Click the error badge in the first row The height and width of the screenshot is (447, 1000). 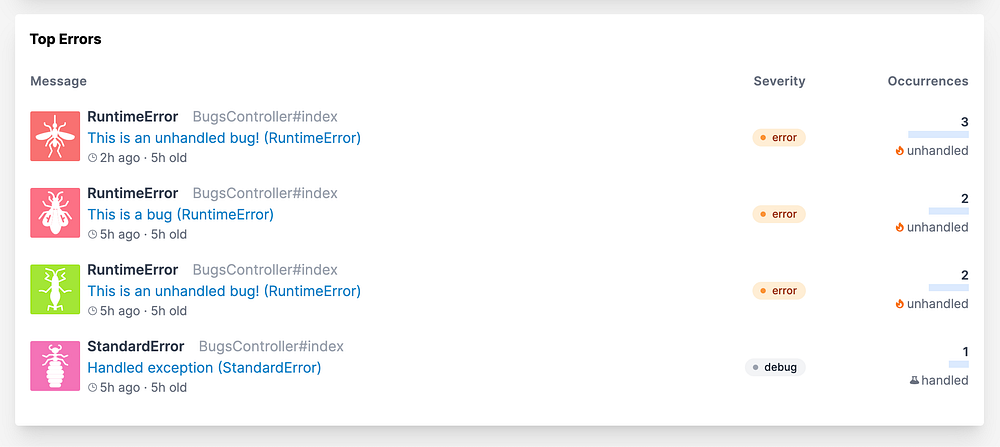779,138
